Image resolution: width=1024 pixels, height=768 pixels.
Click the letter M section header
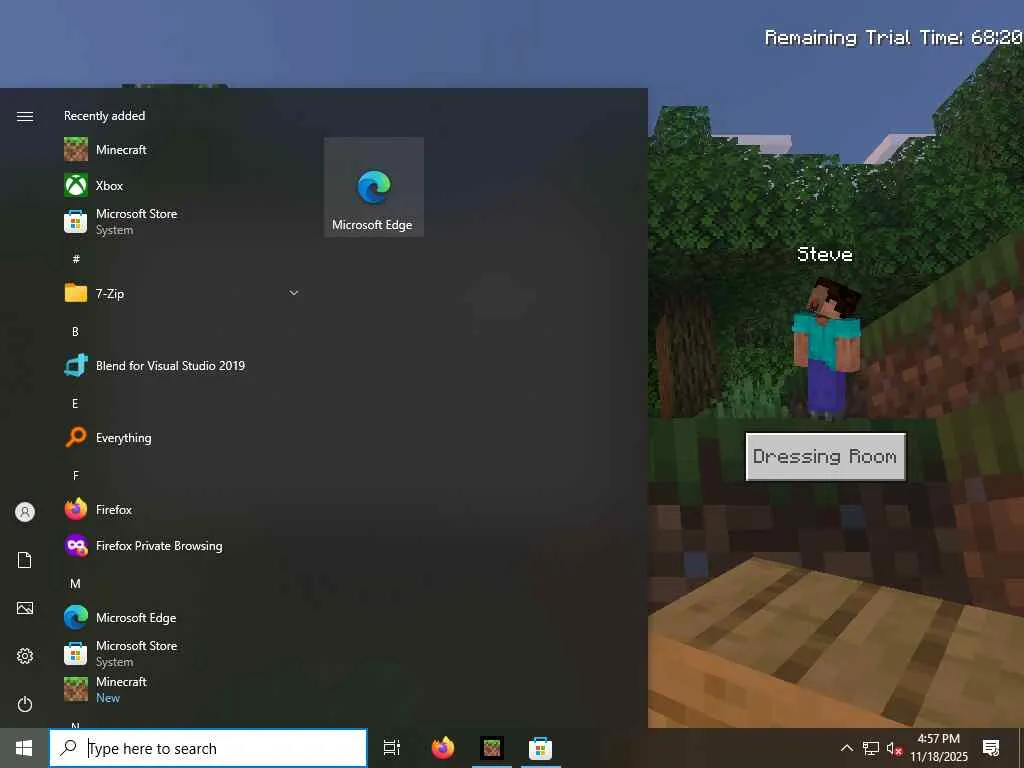pos(76,583)
